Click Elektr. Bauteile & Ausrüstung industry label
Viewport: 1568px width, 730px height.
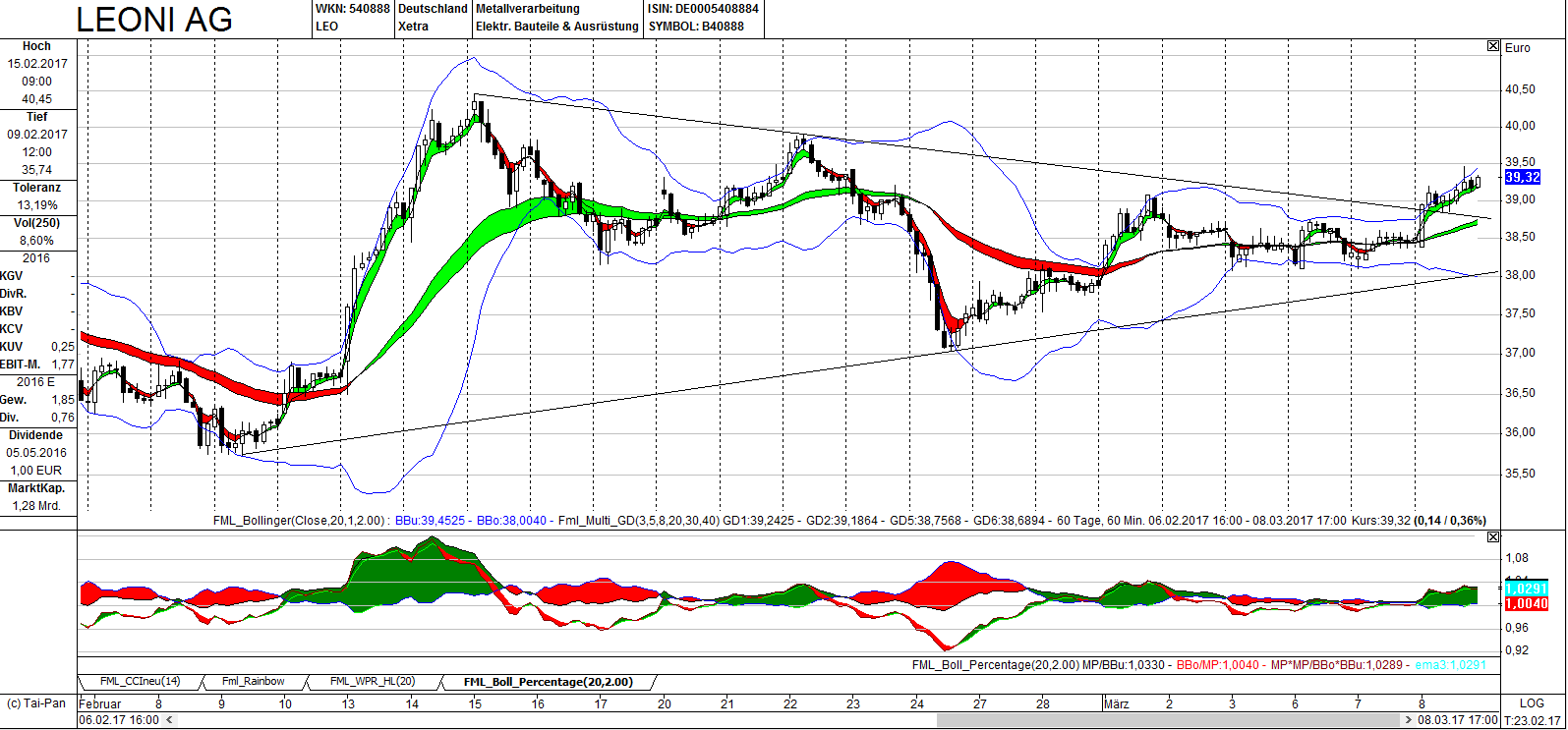click(557, 27)
